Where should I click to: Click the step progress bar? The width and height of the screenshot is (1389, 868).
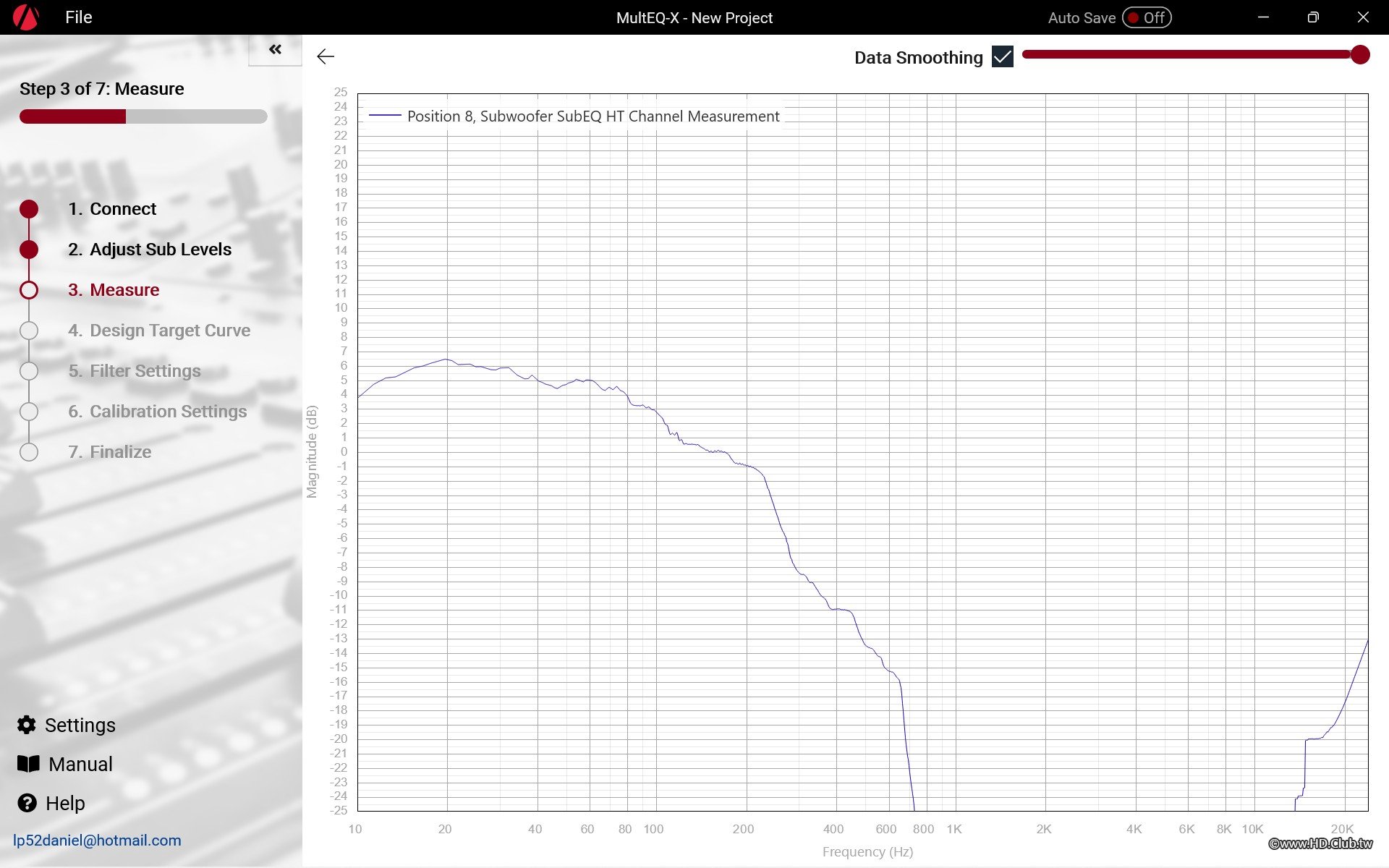(143, 116)
